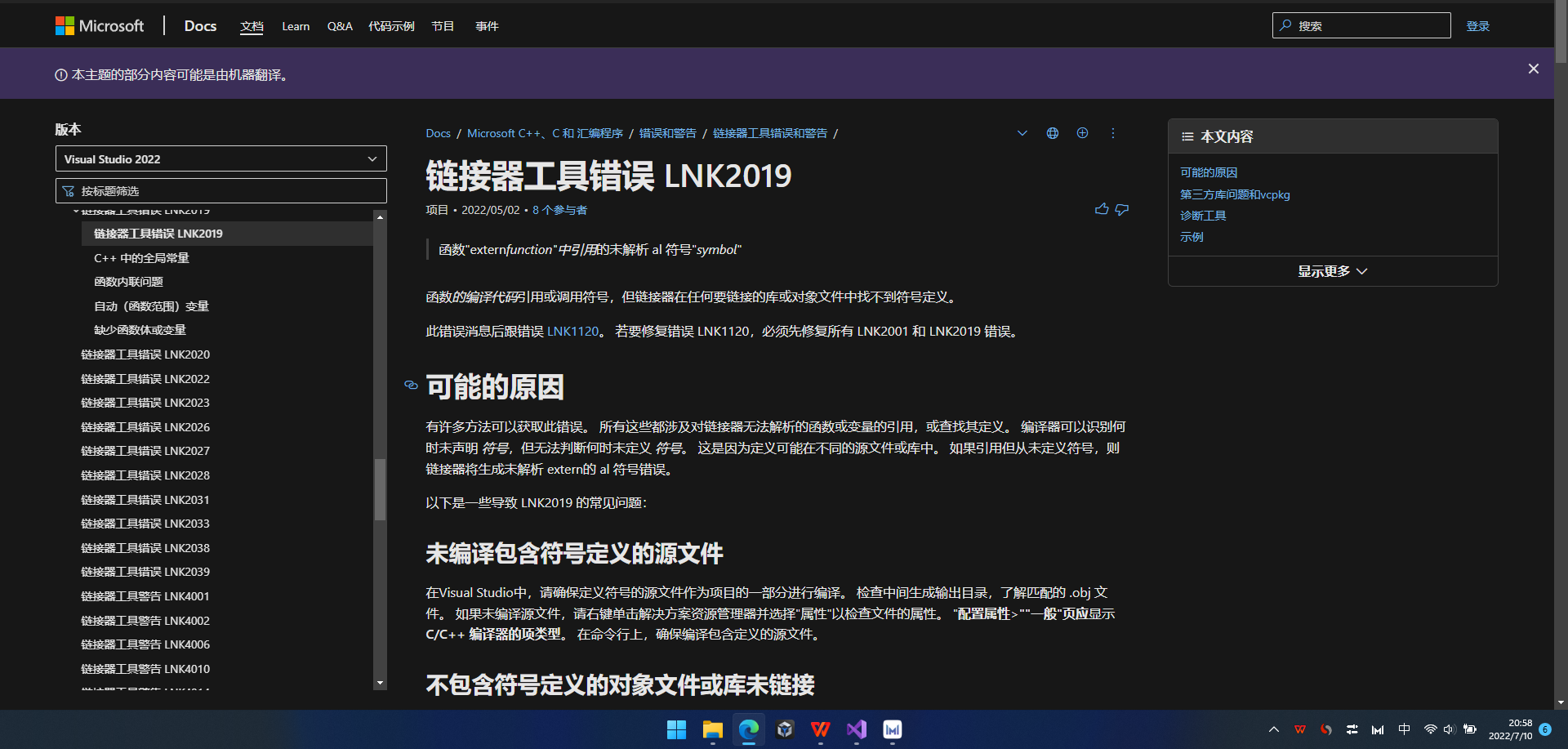Expand 显示更多 in the contents panel
The width and height of the screenshot is (1568, 749).
(1333, 271)
